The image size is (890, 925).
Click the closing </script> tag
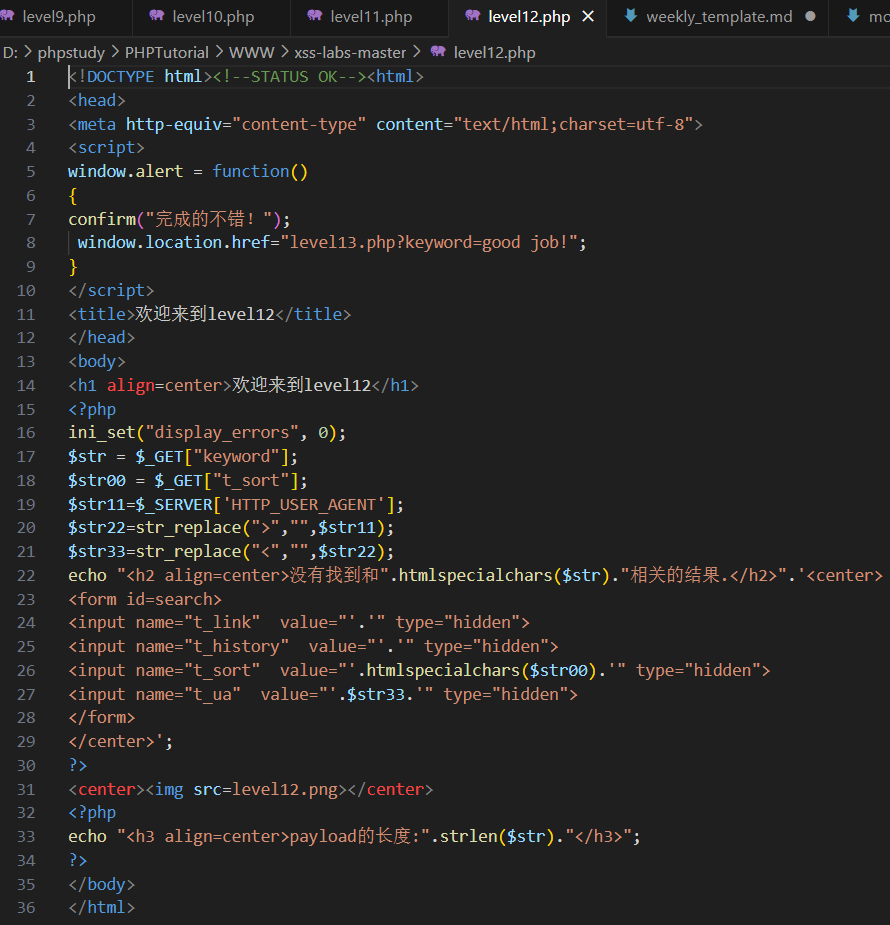(x=111, y=290)
